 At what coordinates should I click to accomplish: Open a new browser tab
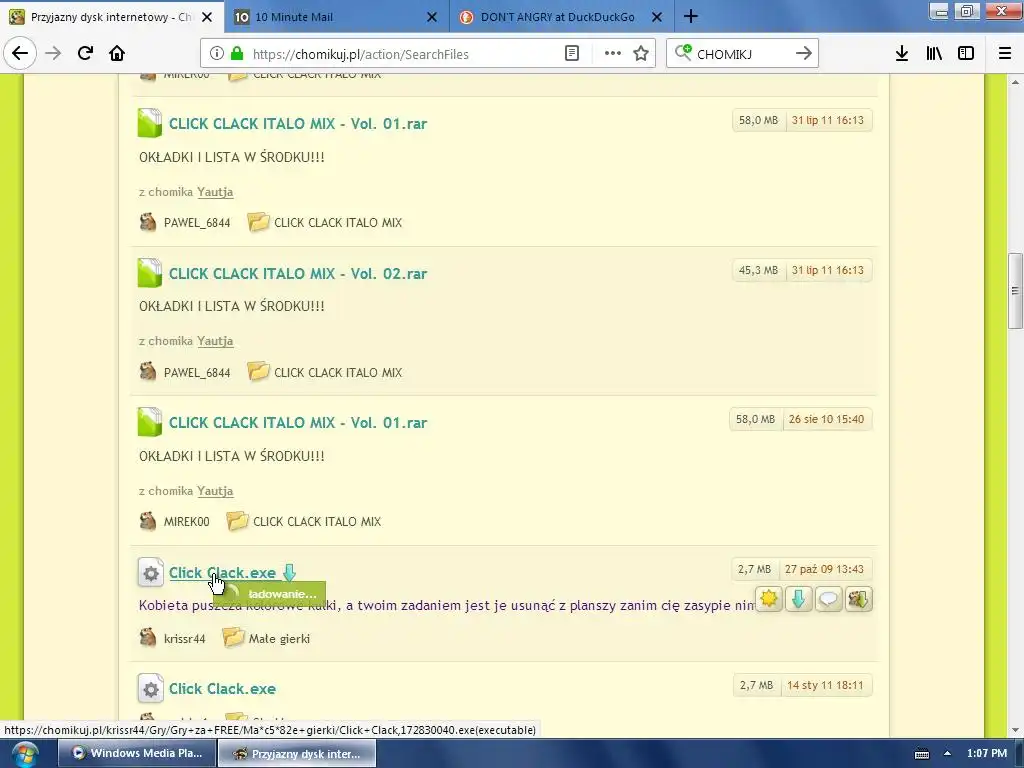pos(691,17)
